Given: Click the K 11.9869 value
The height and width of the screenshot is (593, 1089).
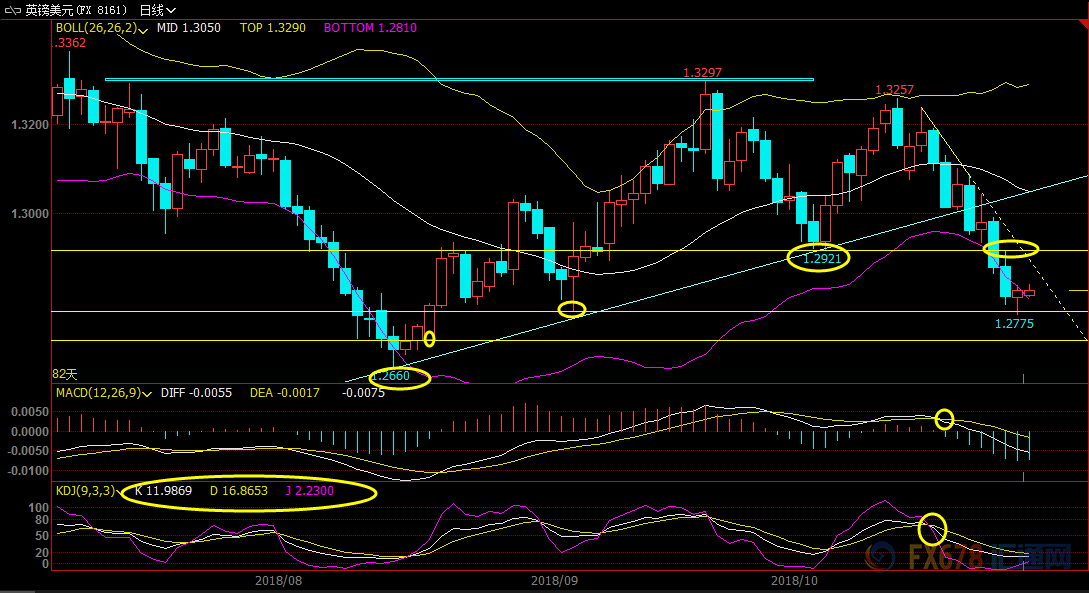Looking at the screenshot, I should [x=163, y=491].
